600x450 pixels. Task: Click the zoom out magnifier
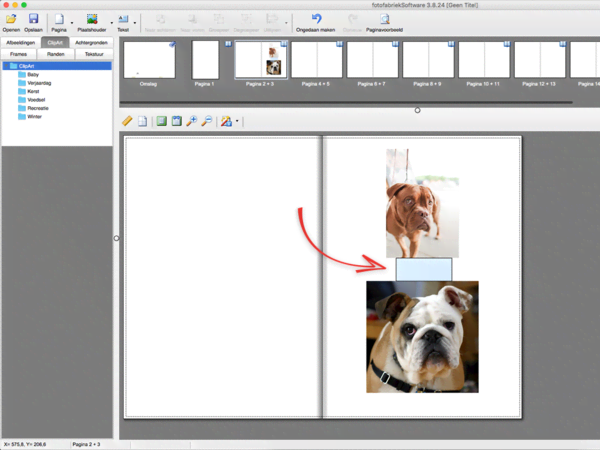pos(206,121)
